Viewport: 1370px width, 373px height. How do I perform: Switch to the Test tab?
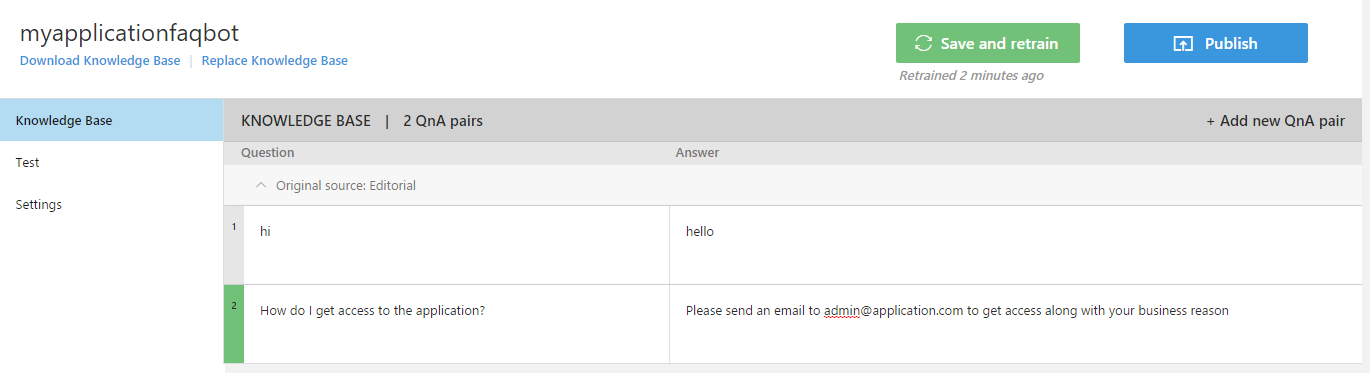coord(112,162)
